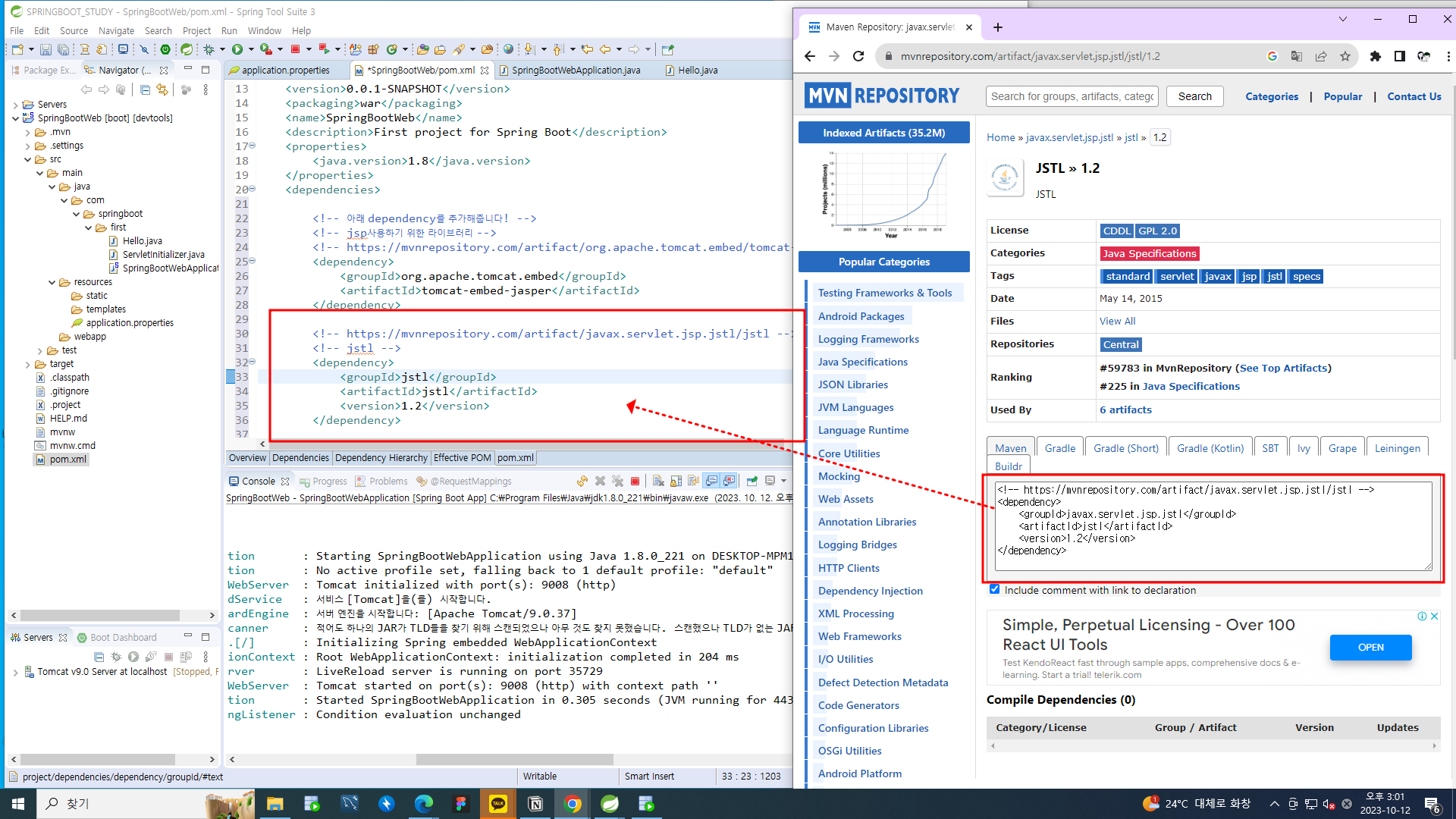This screenshot has width=1456, height=819.
Task: Toggle Show Console on standard output change
Action: (711, 481)
